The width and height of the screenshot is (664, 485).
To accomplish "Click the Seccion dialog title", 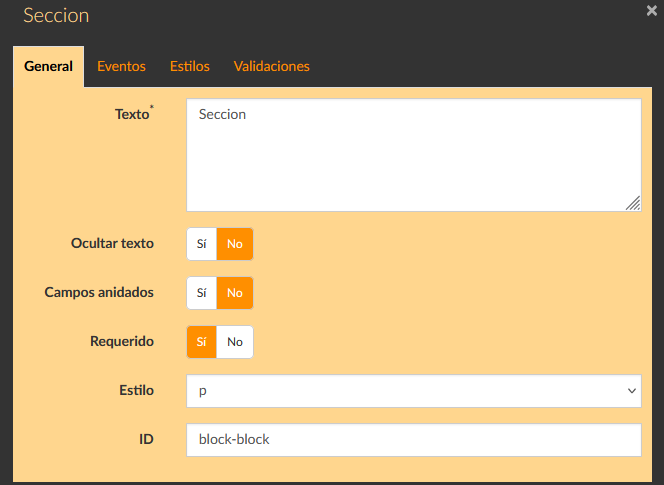I will click(56, 17).
